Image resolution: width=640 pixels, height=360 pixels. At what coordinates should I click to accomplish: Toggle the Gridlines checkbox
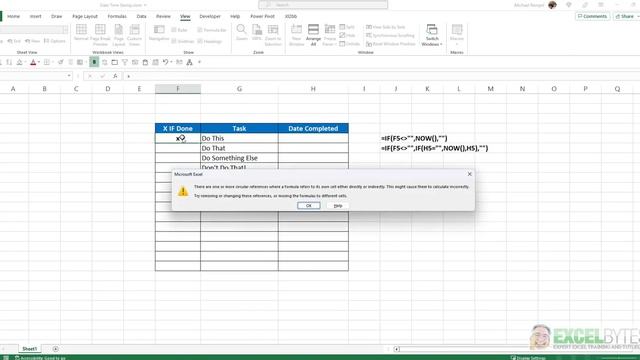tap(183, 41)
